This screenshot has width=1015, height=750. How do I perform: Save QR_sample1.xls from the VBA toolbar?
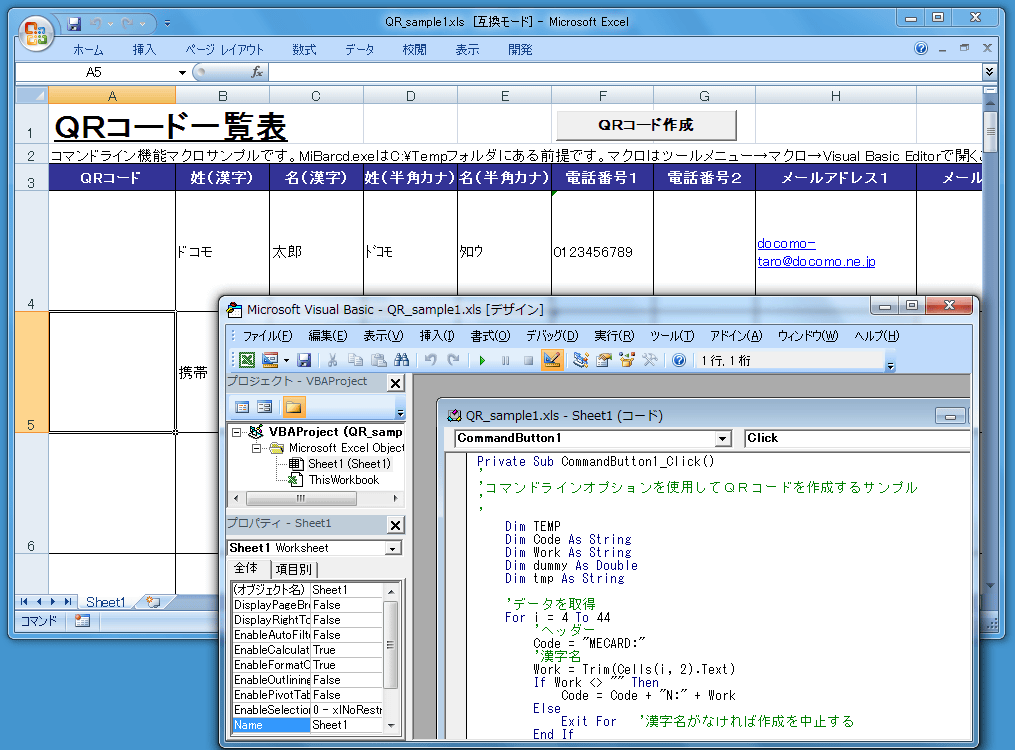pyautogui.click(x=304, y=360)
